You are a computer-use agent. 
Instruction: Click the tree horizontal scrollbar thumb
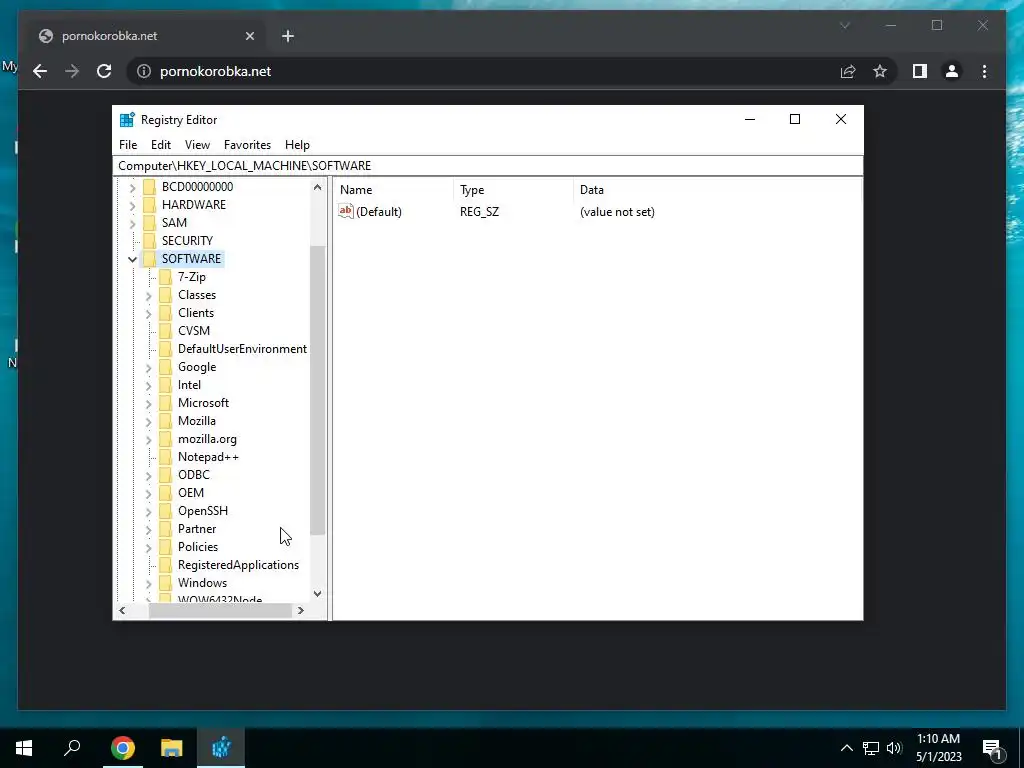click(x=220, y=611)
